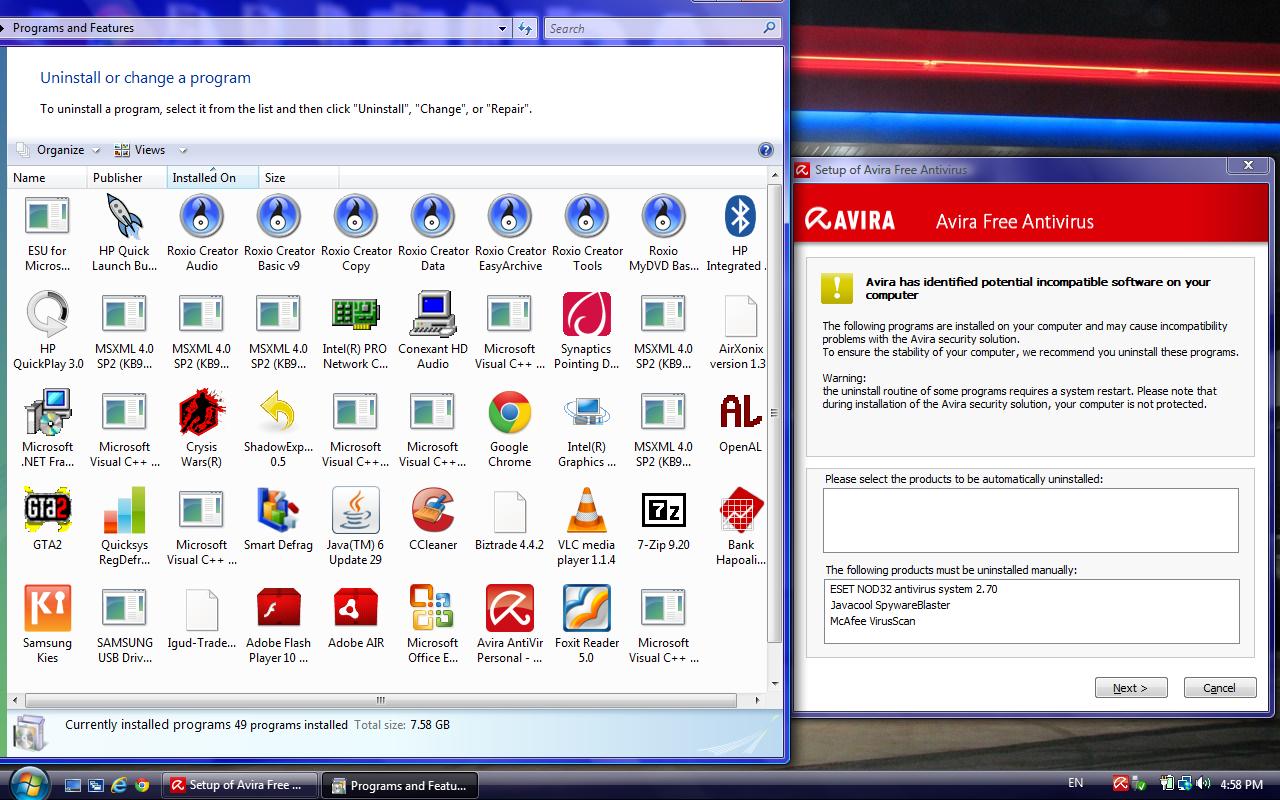Expand the address bar history dropdown
The image size is (1280, 800).
[503, 28]
